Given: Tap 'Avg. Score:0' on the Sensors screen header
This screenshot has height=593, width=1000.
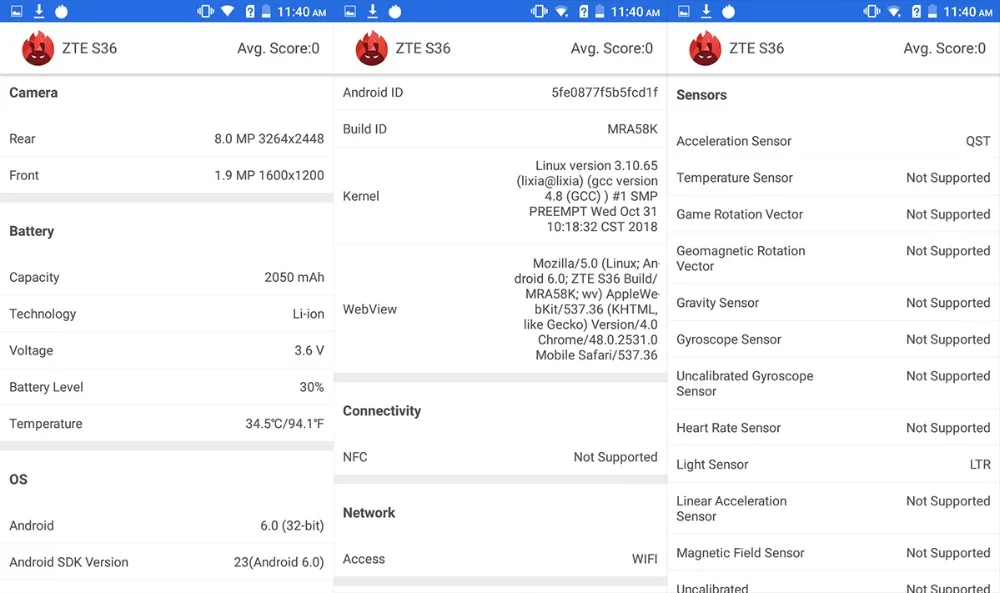Looking at the screenshot, I should point(945,48).
